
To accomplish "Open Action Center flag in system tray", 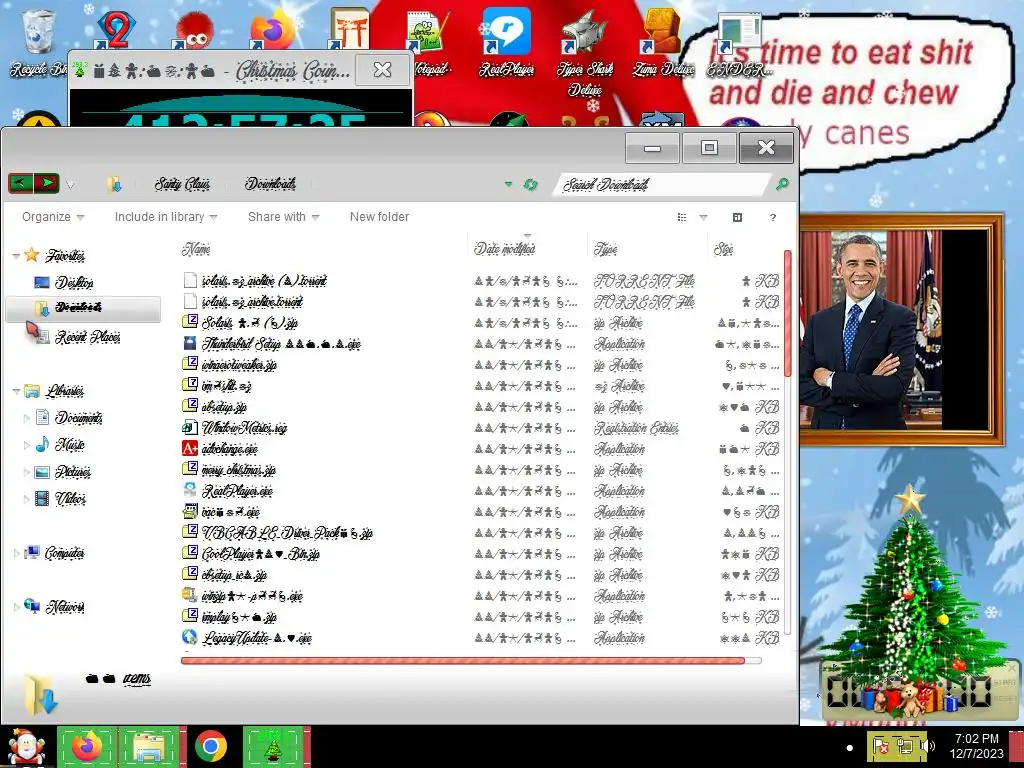I will 881,746.
